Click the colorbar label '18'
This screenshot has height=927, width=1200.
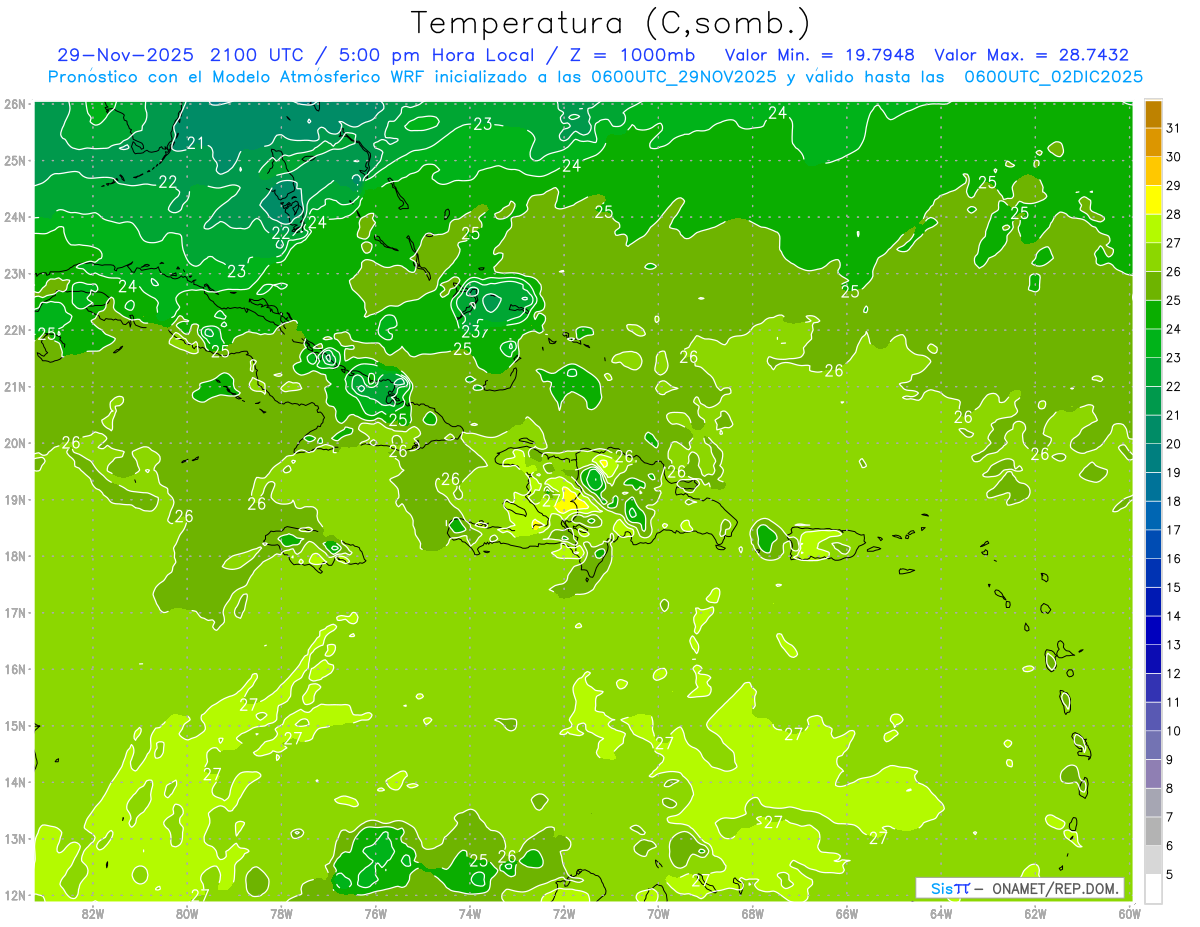tap(1174, 501)
